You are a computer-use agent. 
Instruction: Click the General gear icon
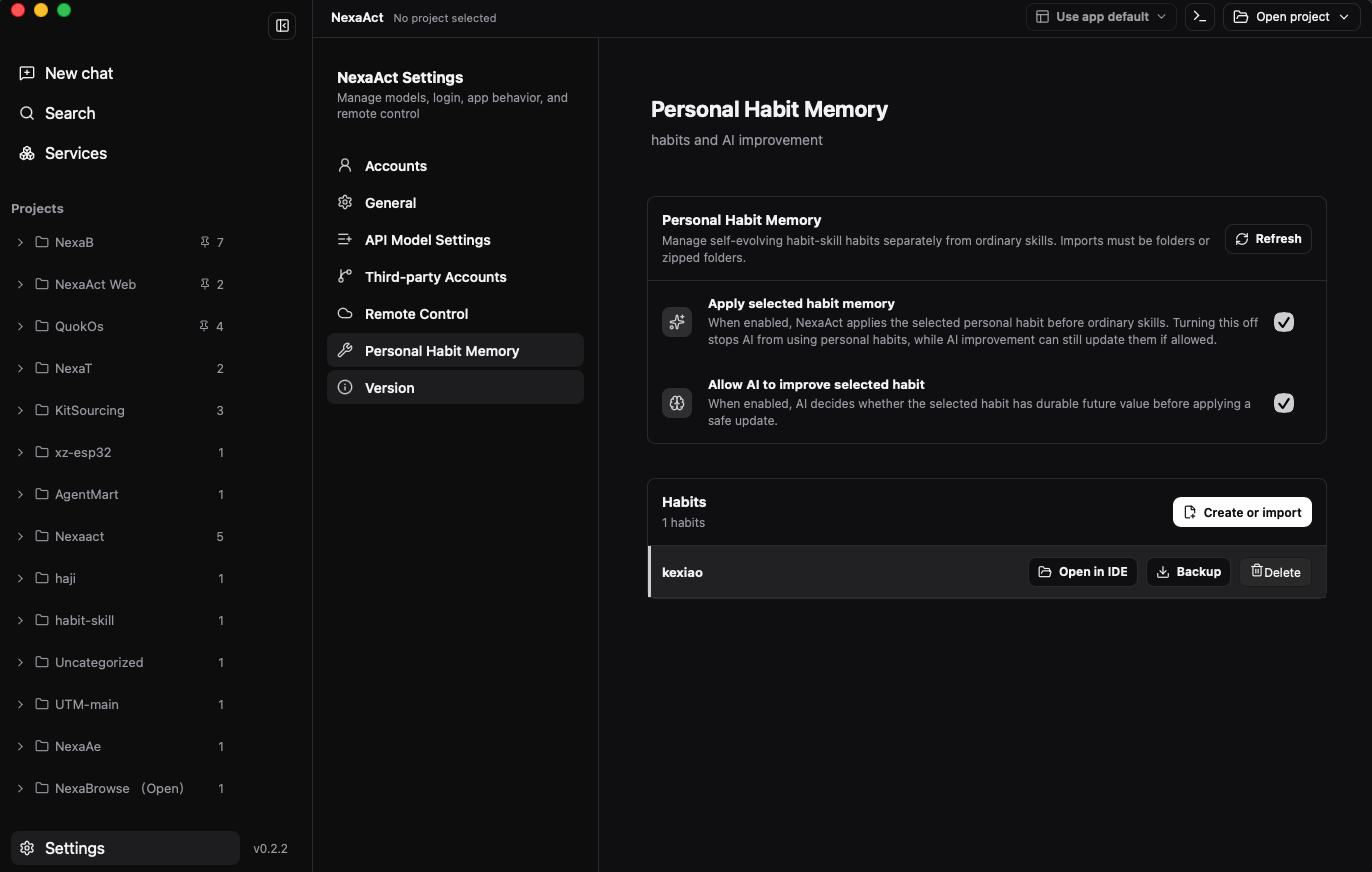345,203
